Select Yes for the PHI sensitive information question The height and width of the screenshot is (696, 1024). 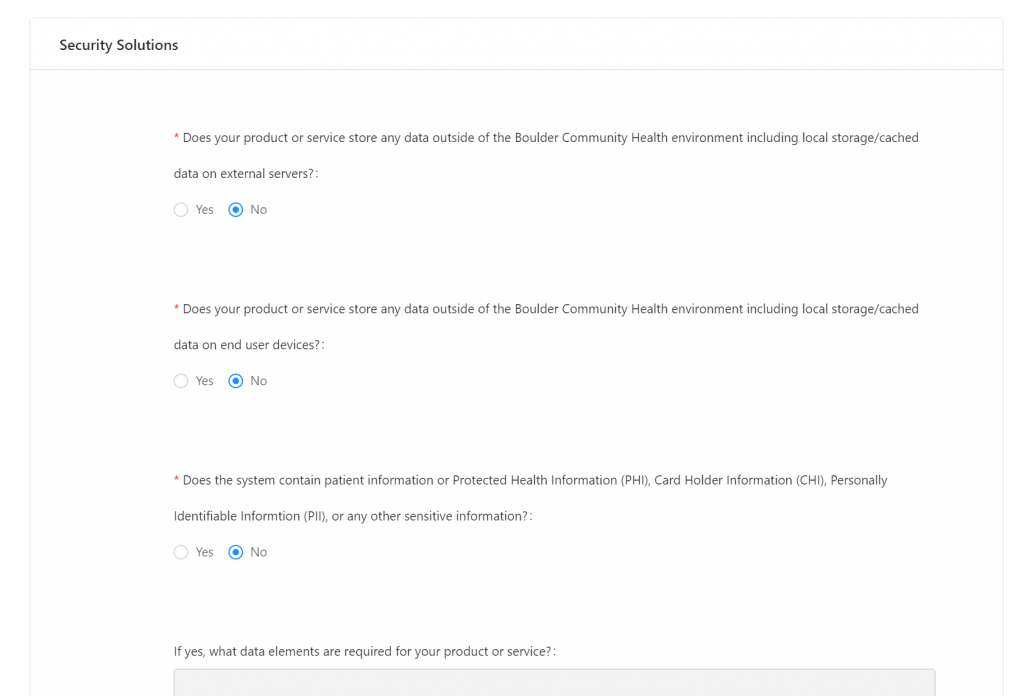pos(181,552)
